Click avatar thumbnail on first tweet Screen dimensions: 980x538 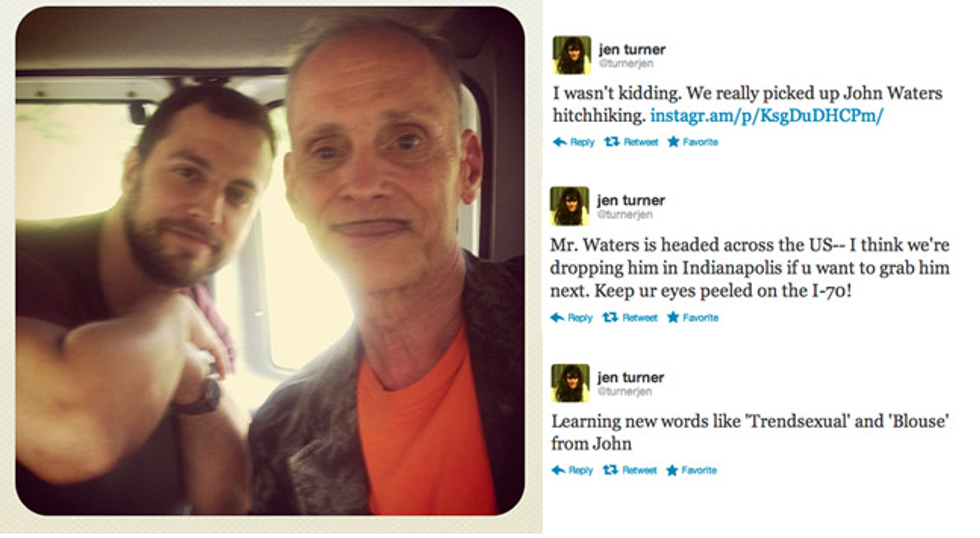pyautogui.click(x=572, y=55)
